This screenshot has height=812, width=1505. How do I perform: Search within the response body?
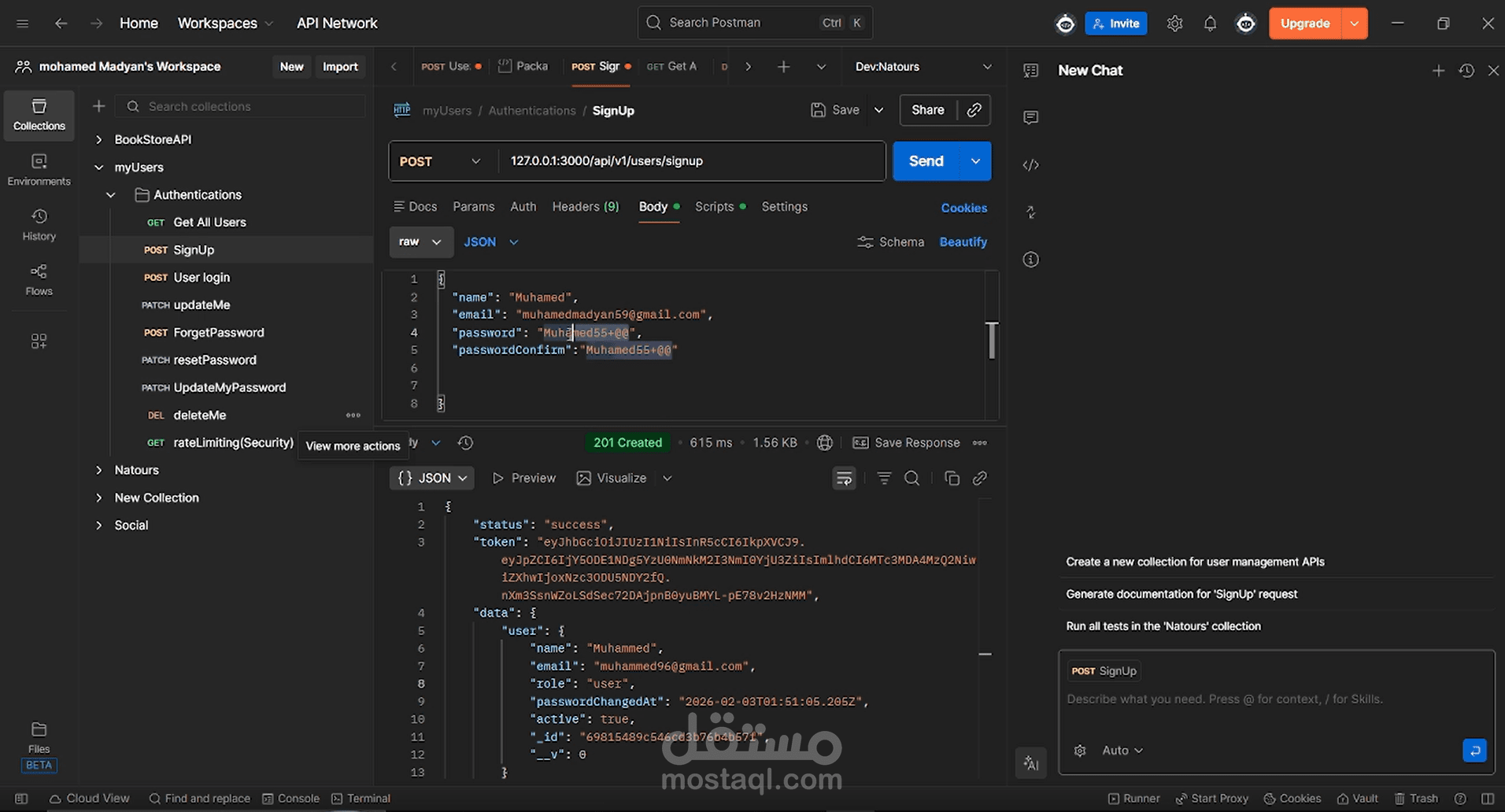pos(912,478)
